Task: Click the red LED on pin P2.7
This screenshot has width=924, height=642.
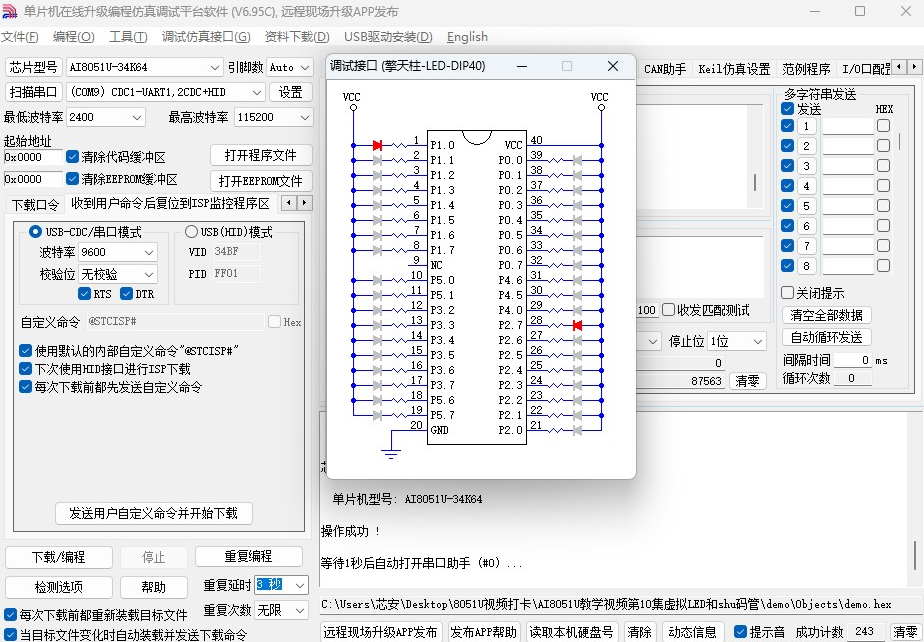Action: 578,325
